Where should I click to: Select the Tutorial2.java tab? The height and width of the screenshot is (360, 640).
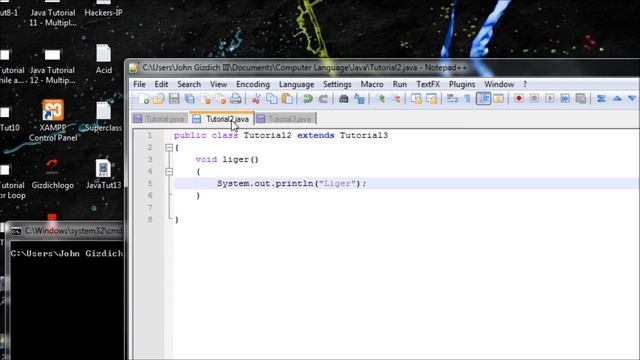click(x=222, y=119)
